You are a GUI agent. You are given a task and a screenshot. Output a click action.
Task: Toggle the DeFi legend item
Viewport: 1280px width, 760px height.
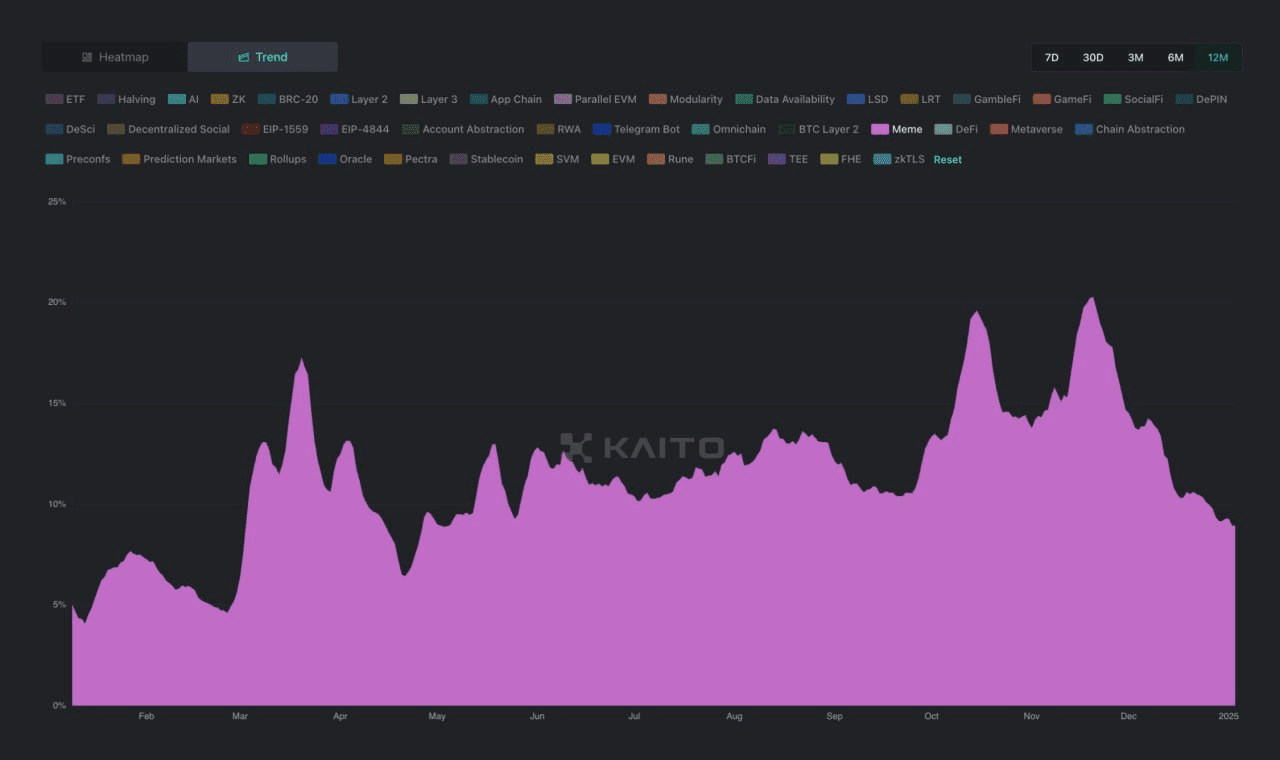[x=956, y=129]
